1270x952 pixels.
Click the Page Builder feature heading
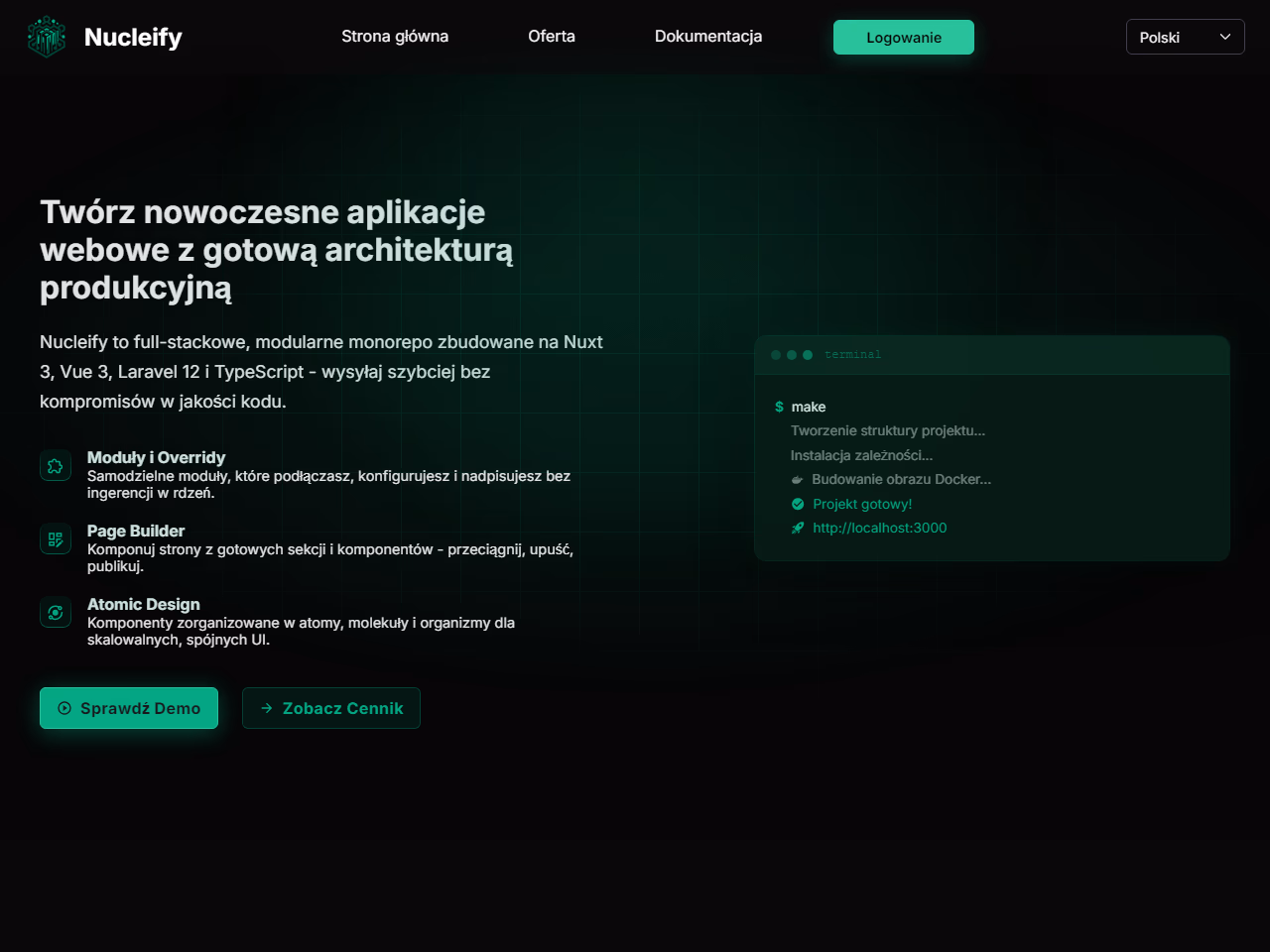[x=136, y=532]
